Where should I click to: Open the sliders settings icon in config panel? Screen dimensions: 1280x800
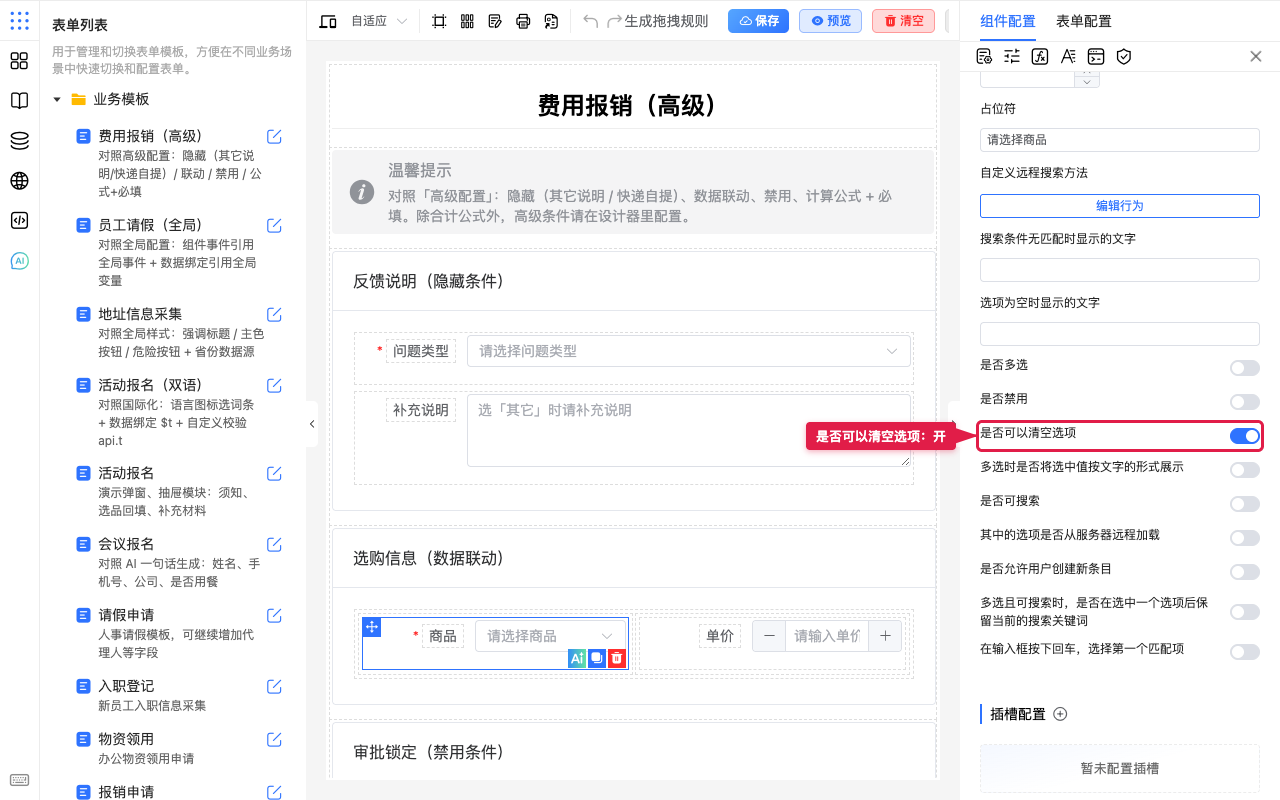1012,56
